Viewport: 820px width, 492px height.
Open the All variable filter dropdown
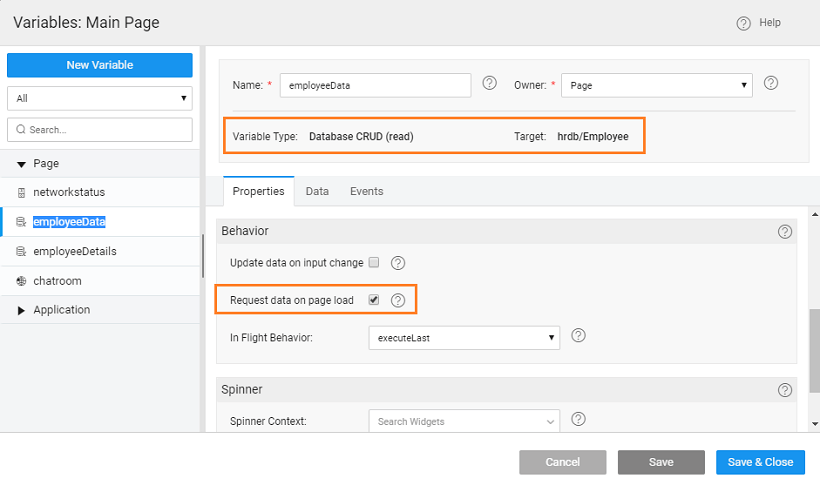point(99,99)
